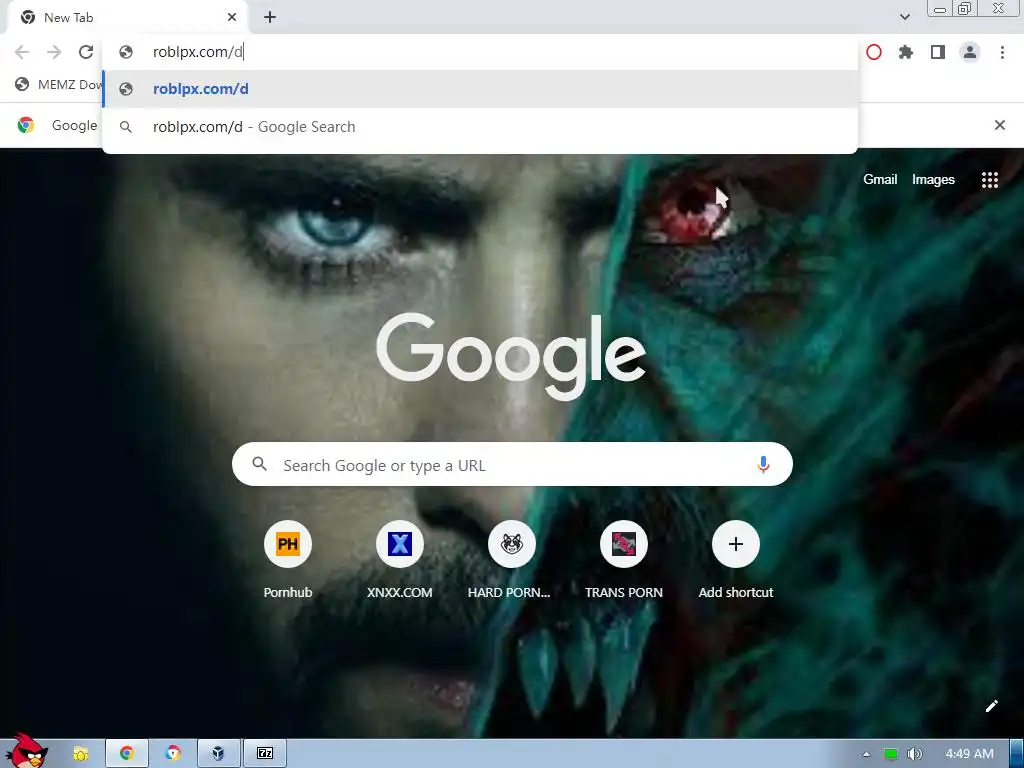
Task: Open the VirtualBox cube taskbar icon
Action: click(218, 753)
